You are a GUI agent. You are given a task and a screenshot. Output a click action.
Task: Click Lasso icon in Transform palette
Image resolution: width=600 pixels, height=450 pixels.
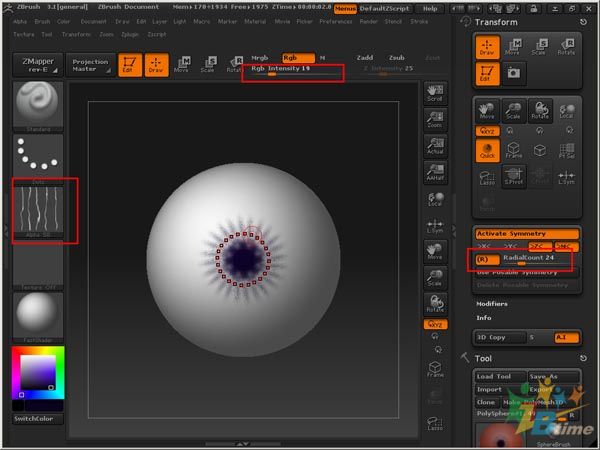pos(487,177)
